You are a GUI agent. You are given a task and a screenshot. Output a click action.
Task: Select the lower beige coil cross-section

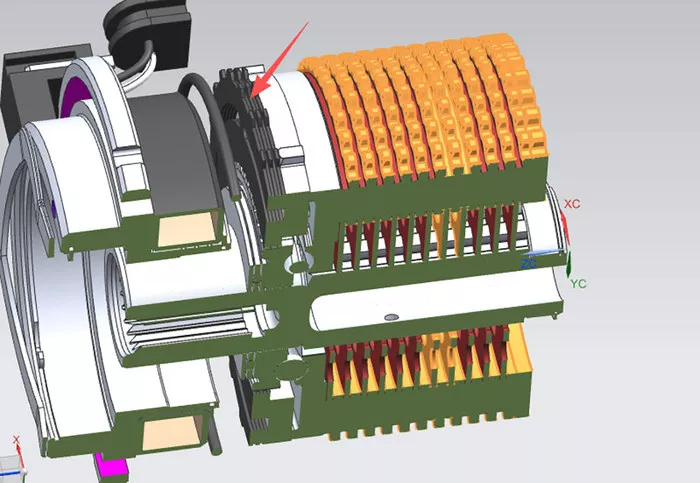(x=171, y=433)
